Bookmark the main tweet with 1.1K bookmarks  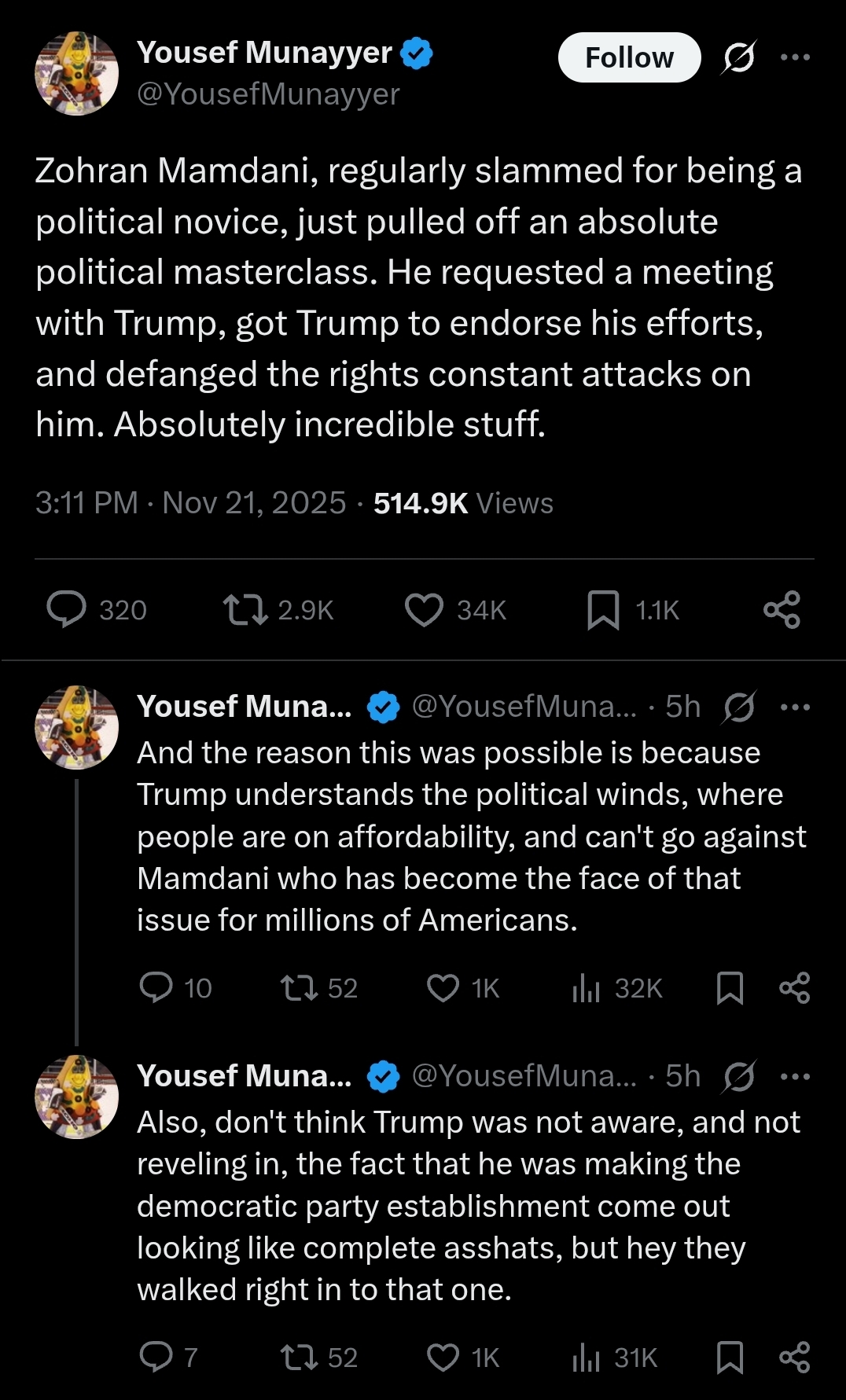(x=603, y=610)
